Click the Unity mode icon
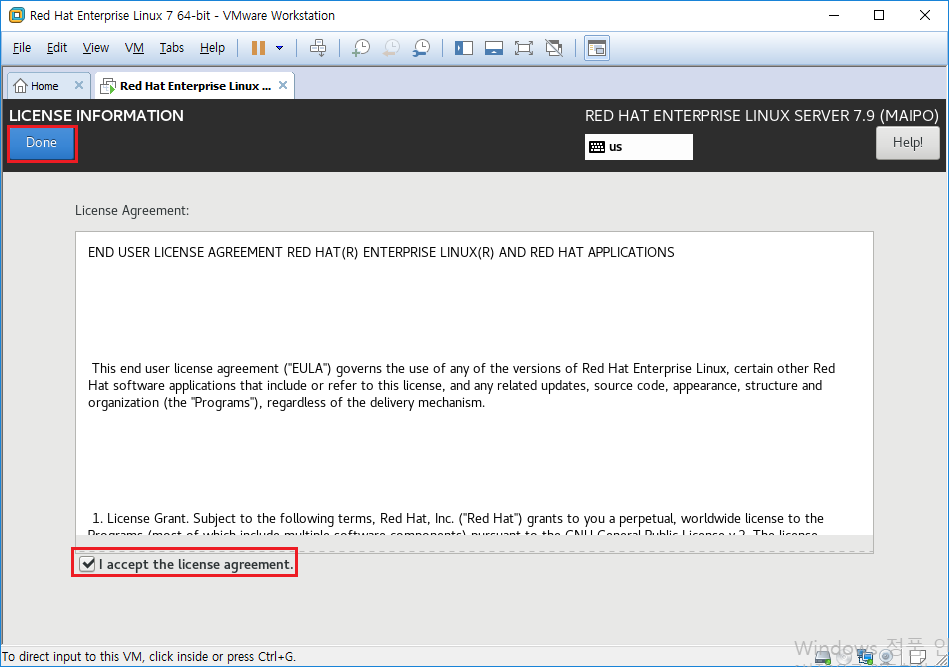Image resolution: width=949 pixels, height=667 pixels. 554,48
